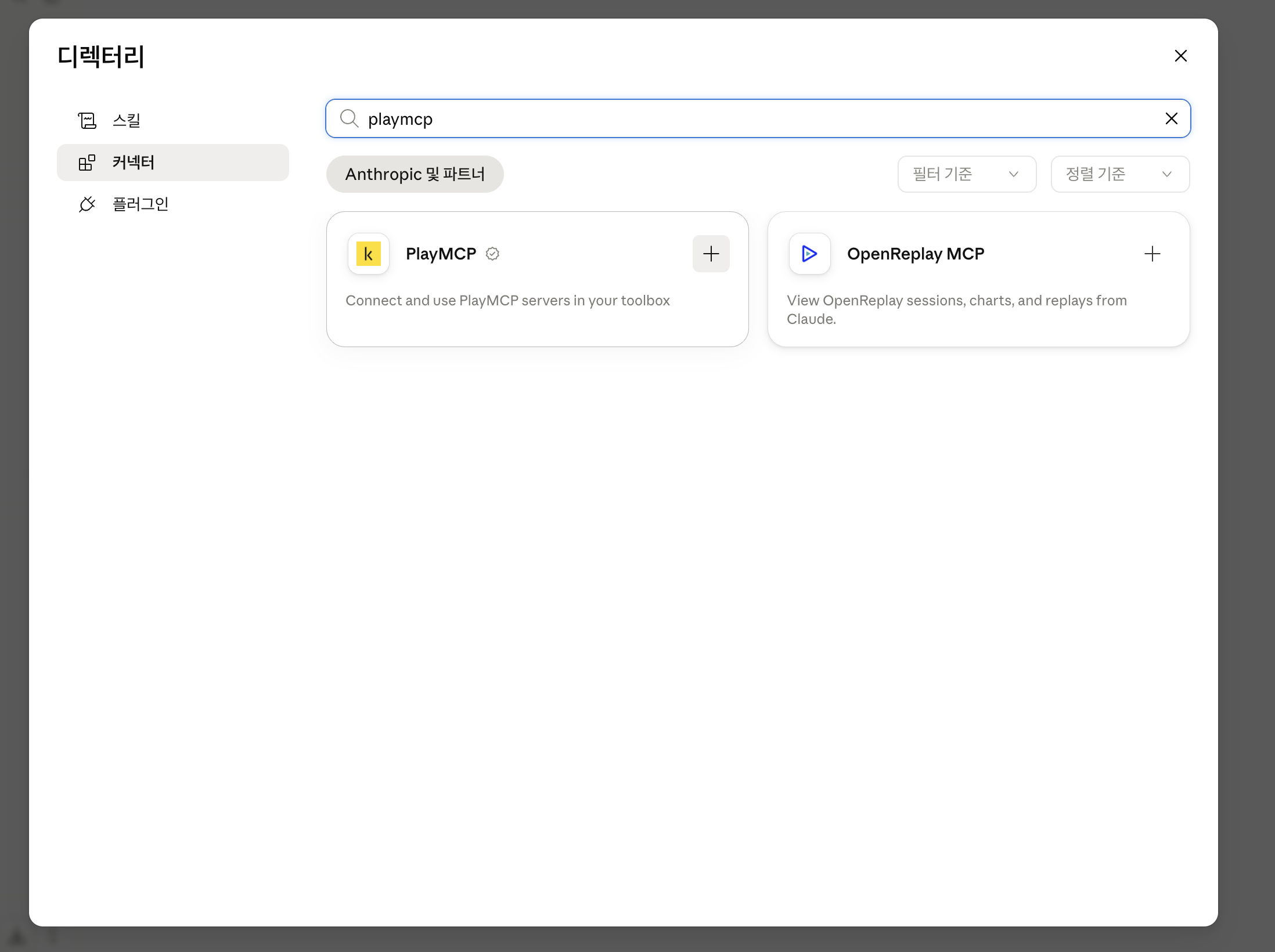Add the PlayMCP connector with plus button

711,254
